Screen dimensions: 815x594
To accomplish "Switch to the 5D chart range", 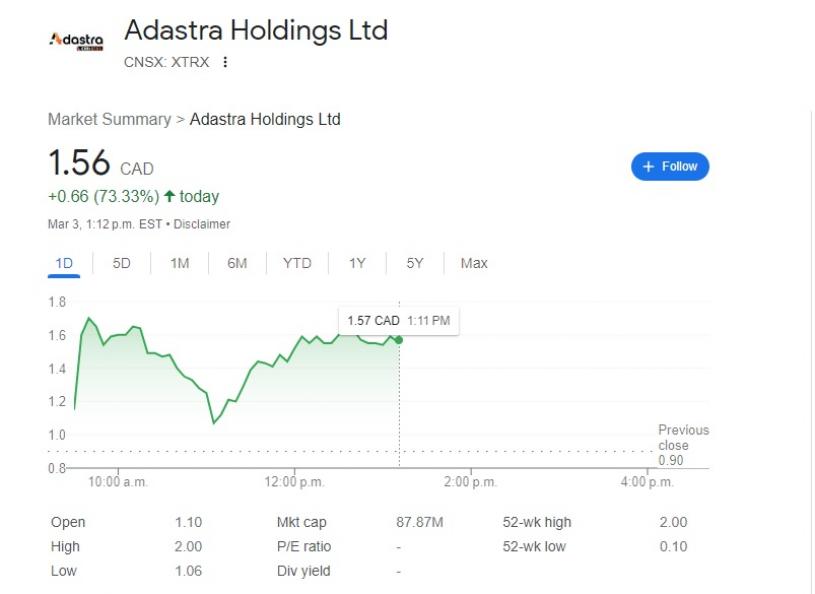I will click(121, 263).
